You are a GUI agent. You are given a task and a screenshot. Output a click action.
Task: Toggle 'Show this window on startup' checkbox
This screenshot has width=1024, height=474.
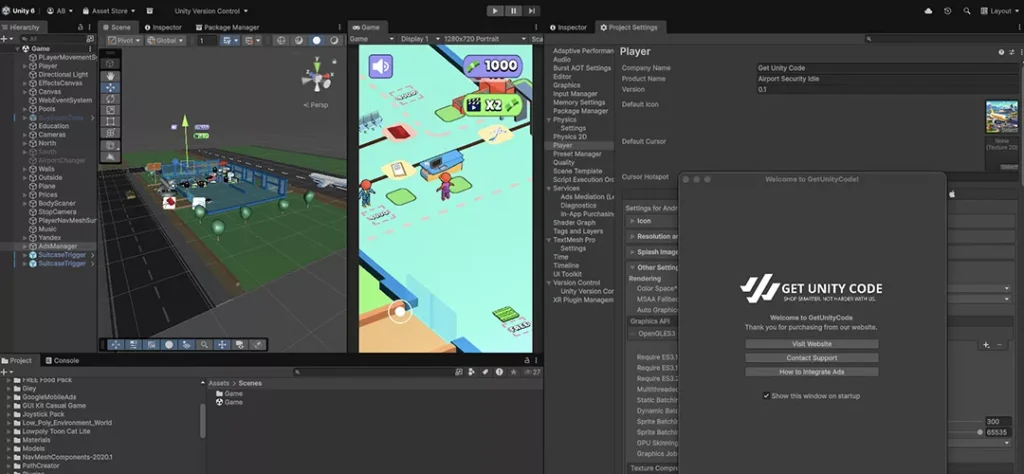[766, 396]
